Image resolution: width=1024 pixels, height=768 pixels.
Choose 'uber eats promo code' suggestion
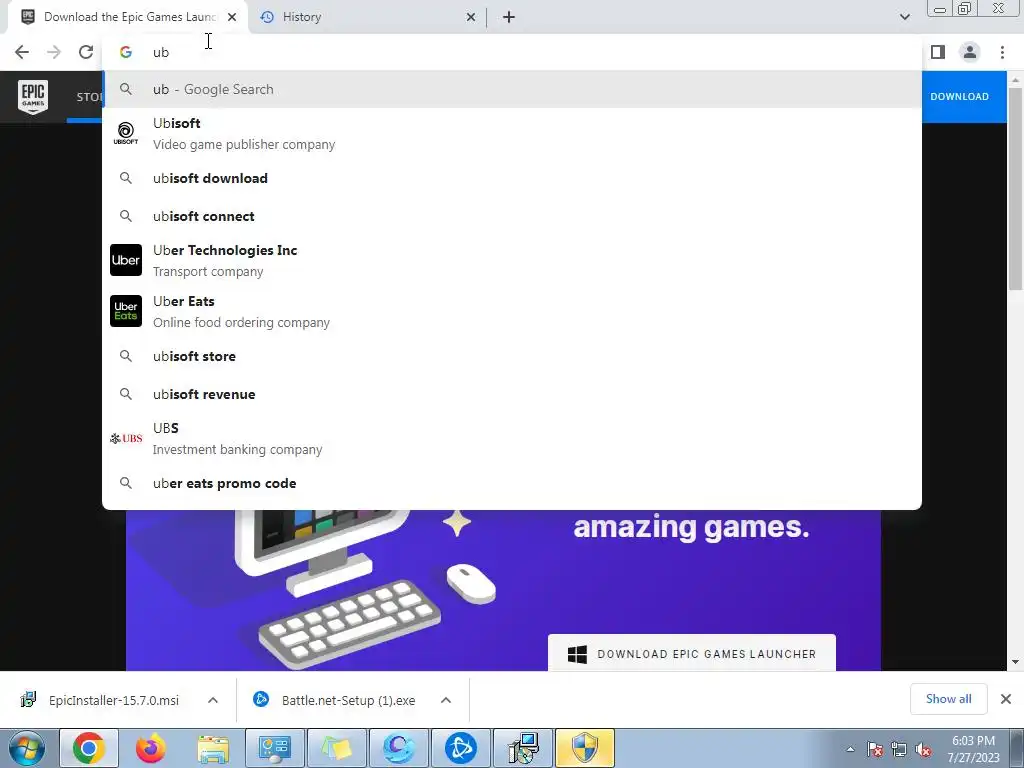[512, 483]
